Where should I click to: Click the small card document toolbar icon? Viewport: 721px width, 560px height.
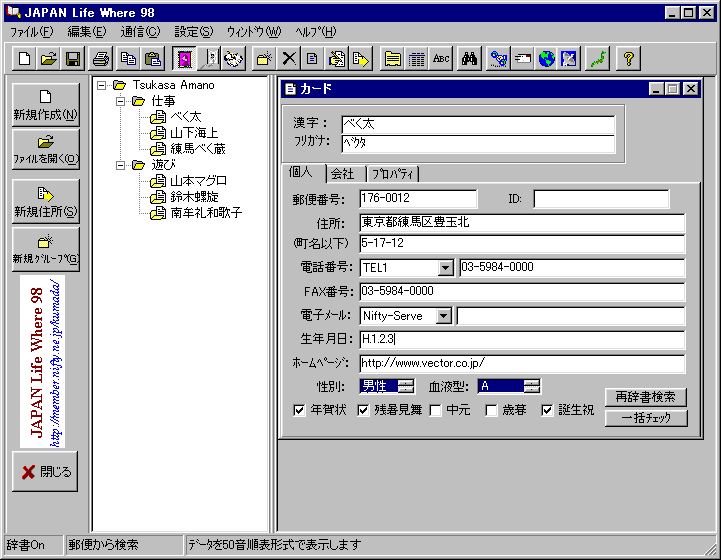312,59
